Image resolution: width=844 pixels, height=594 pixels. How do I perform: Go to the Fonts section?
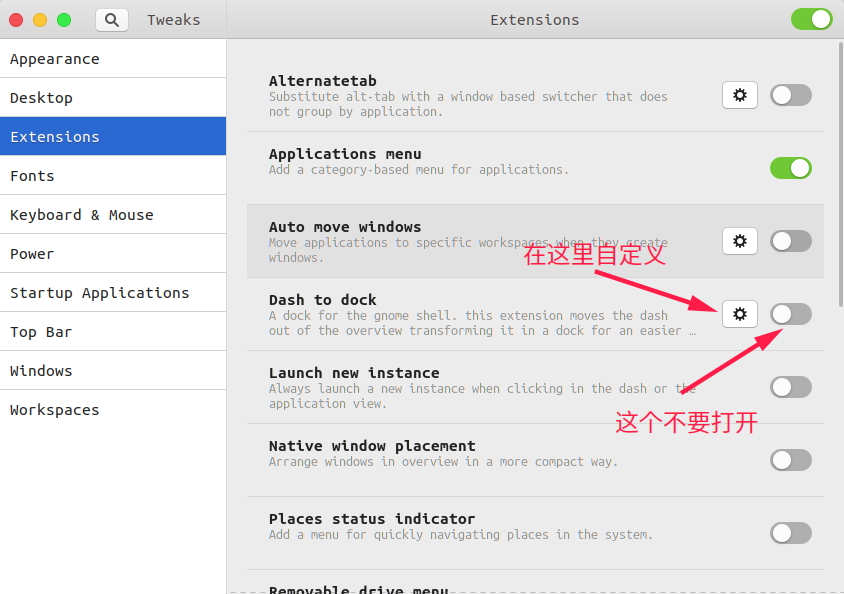[113, 175]
